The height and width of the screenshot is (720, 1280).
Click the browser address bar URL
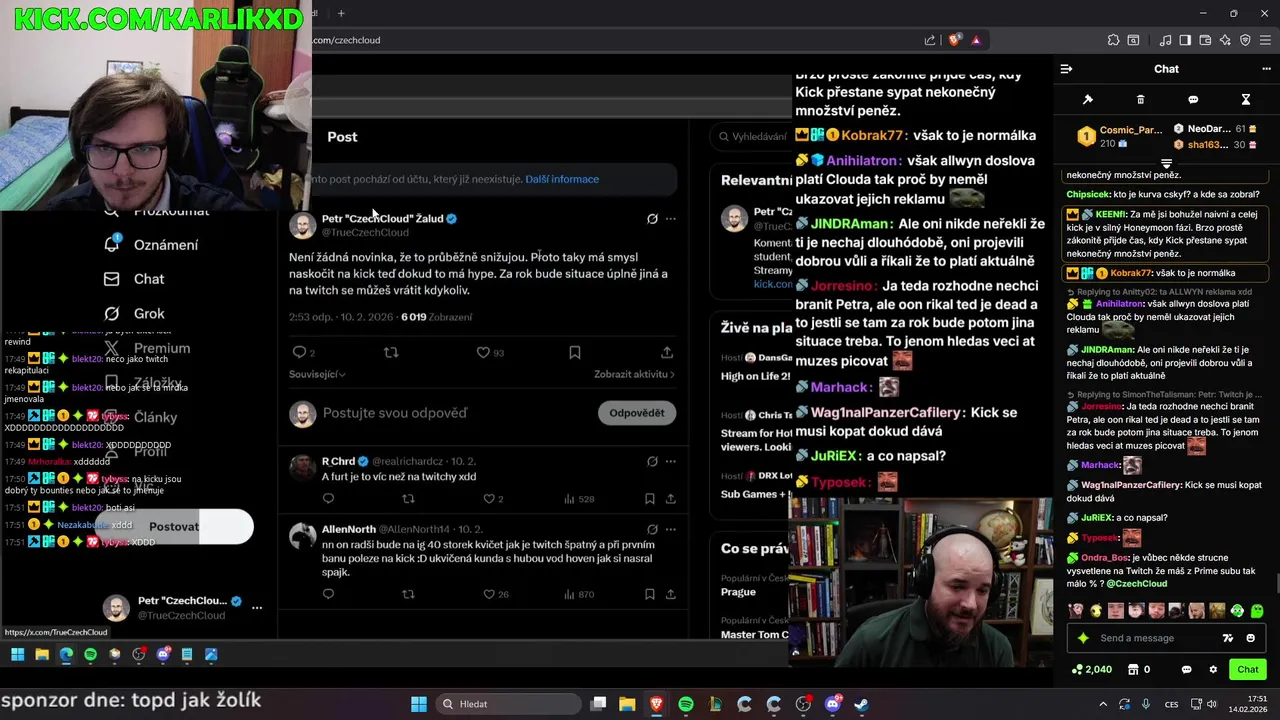pyautogui.click(x=346, y=40)
